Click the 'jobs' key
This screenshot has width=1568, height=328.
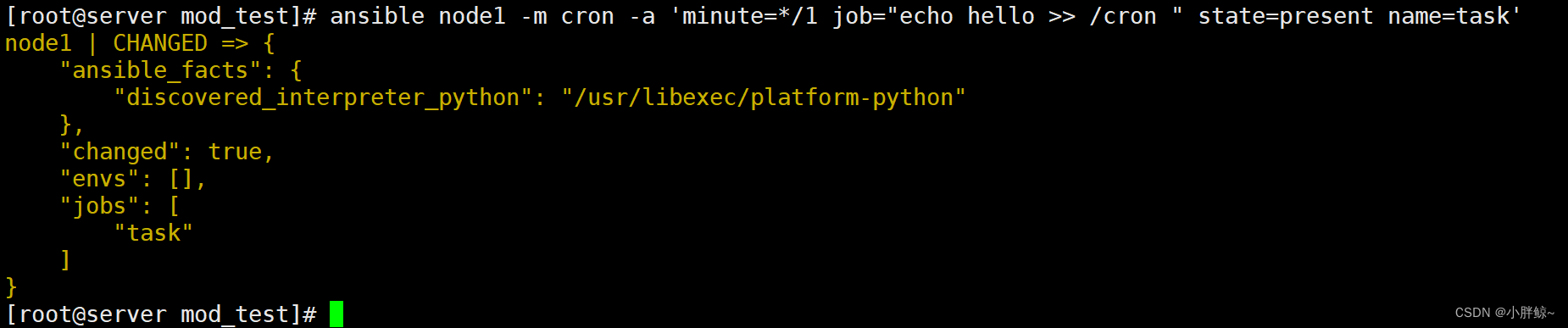[99, 206]
